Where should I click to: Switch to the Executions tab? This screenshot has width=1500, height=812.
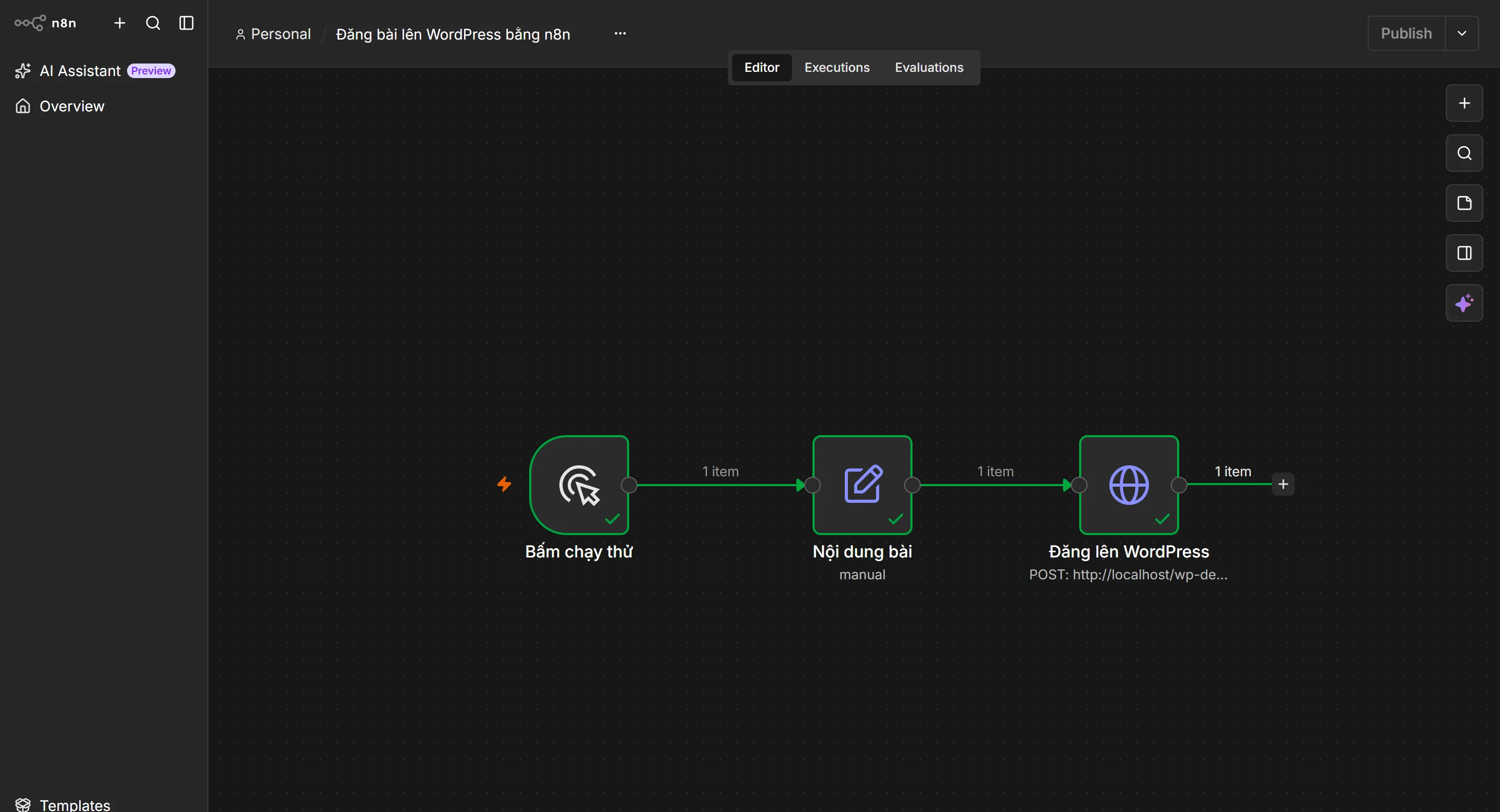837,68
